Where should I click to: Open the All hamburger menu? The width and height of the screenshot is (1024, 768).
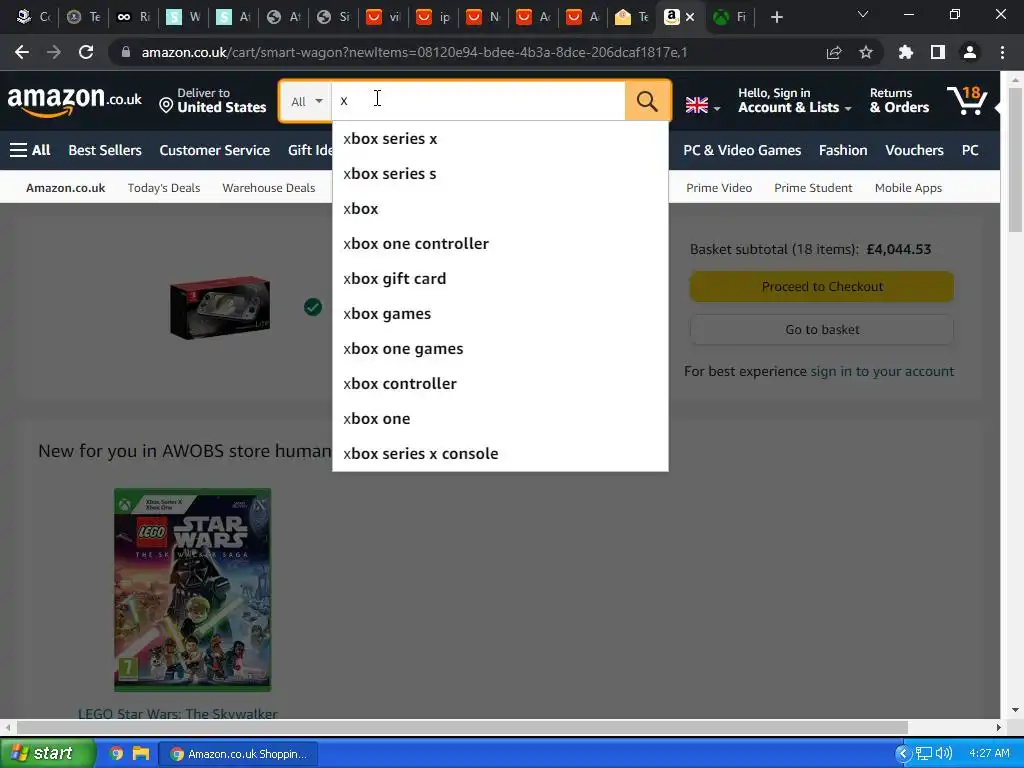tap(30, 150)
